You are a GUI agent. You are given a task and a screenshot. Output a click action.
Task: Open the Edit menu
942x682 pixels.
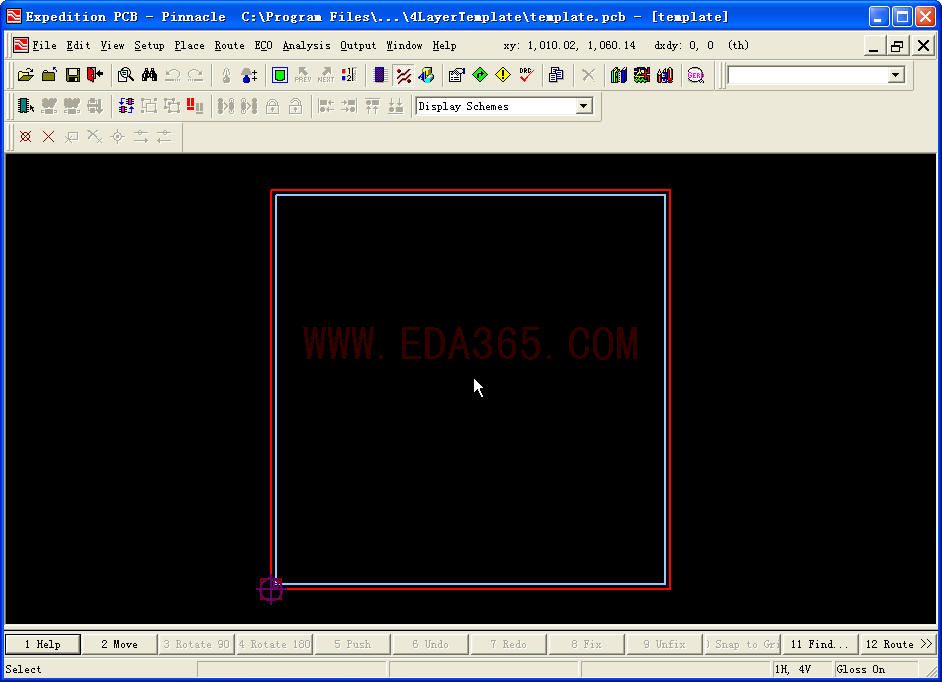pos(78,46)
